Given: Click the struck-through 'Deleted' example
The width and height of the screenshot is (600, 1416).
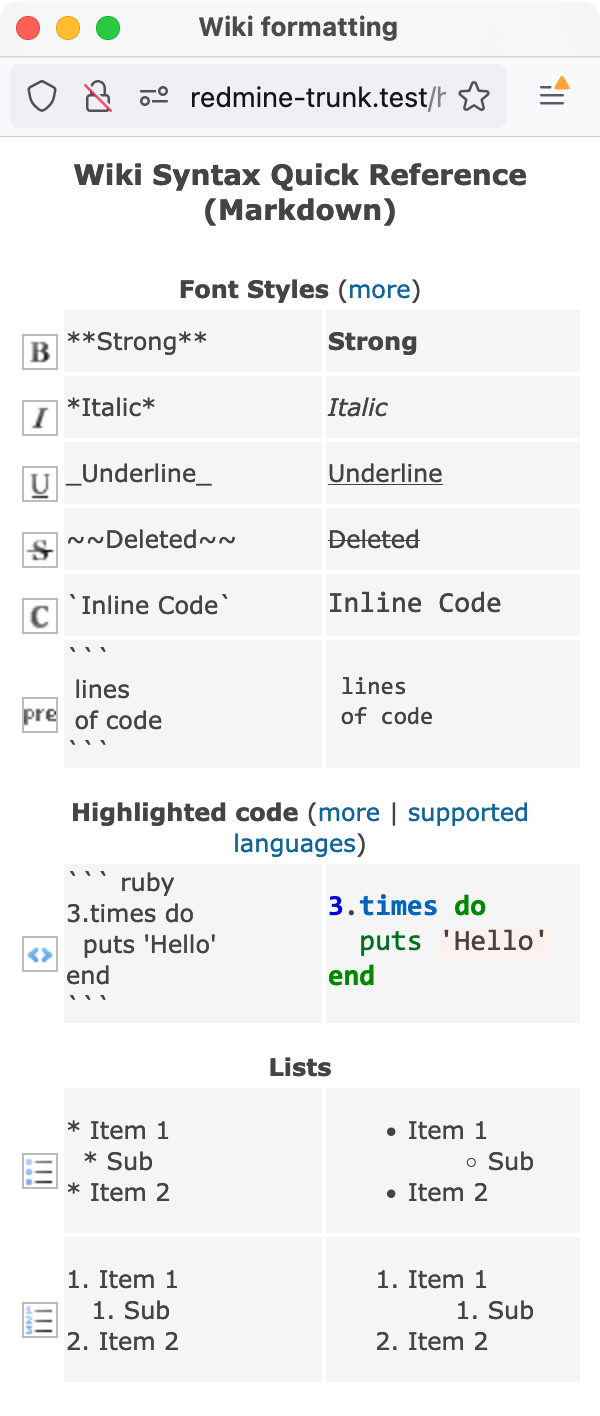Looking at the screenshot, I should (374, 540).
